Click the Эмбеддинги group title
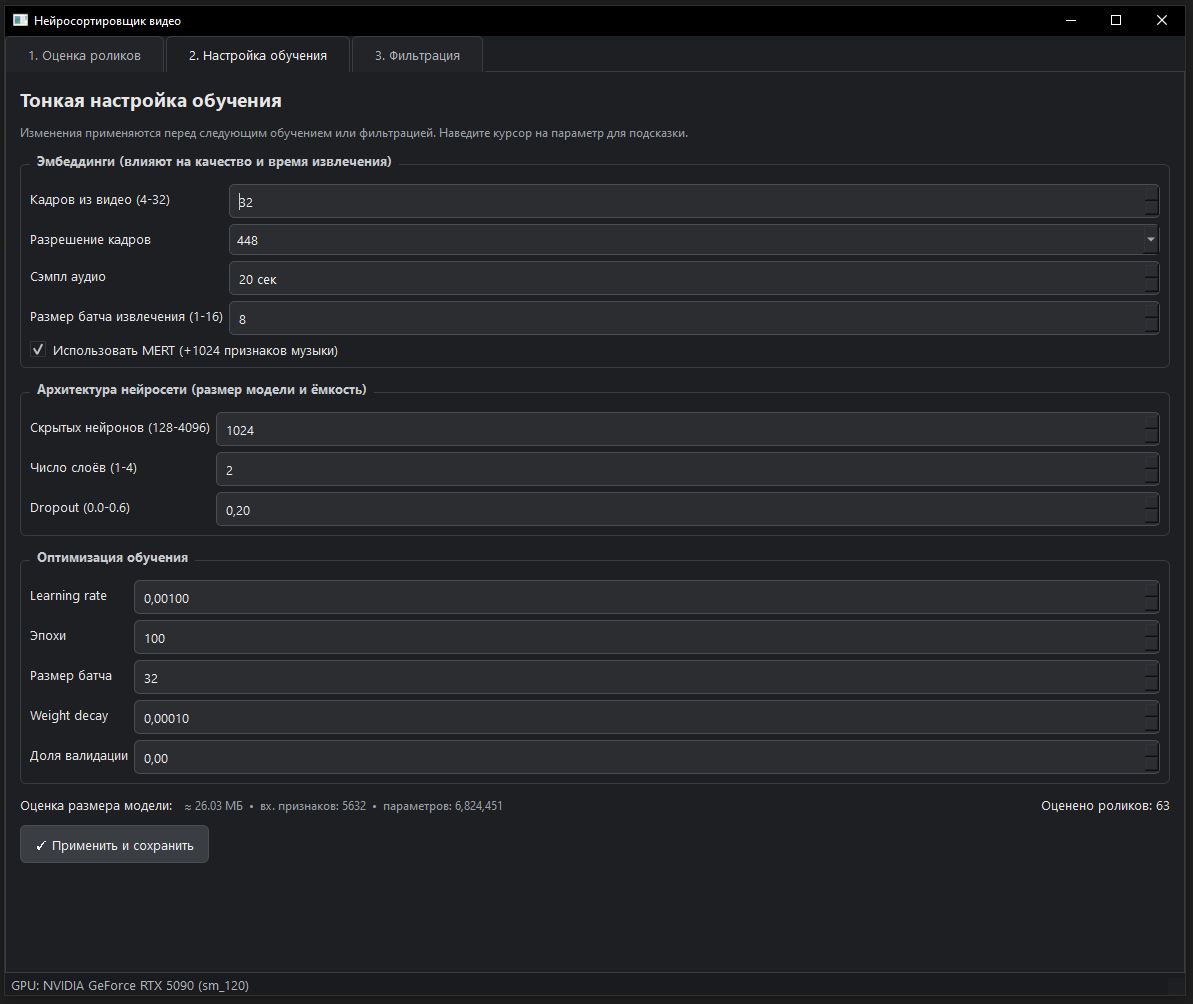This screenshot has height=1004, width=1193. point(214,161)
